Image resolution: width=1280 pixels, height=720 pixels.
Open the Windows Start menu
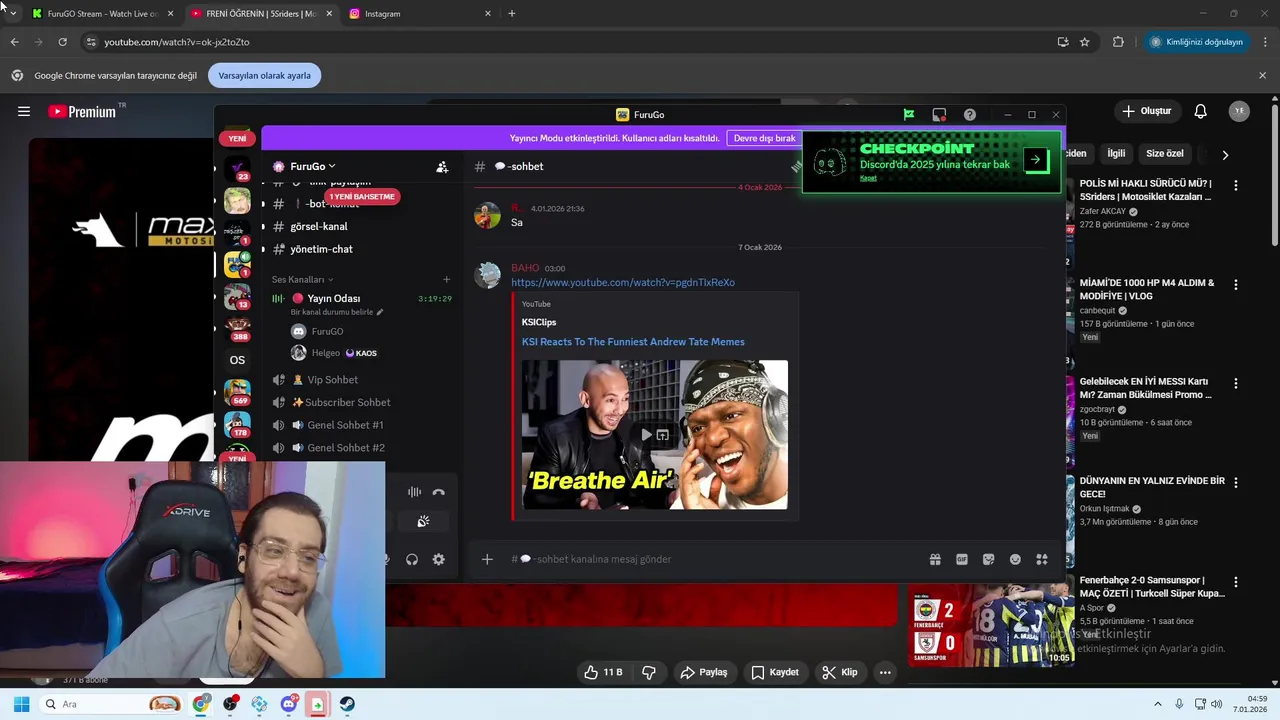tap(21, 704)
